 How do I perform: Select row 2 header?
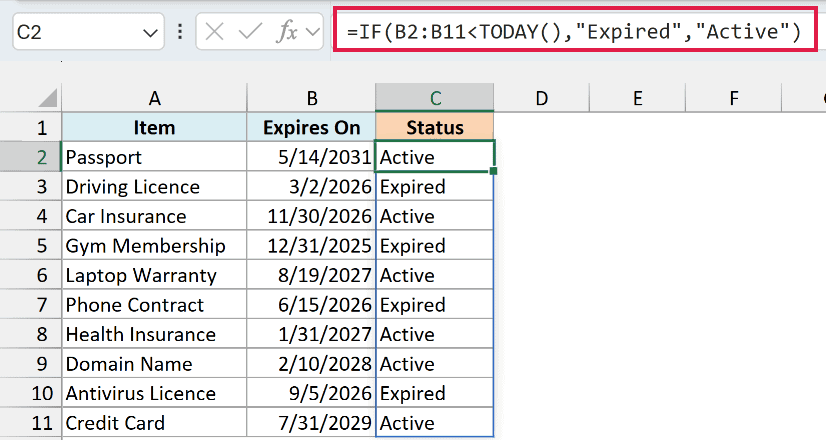point(31,157)
